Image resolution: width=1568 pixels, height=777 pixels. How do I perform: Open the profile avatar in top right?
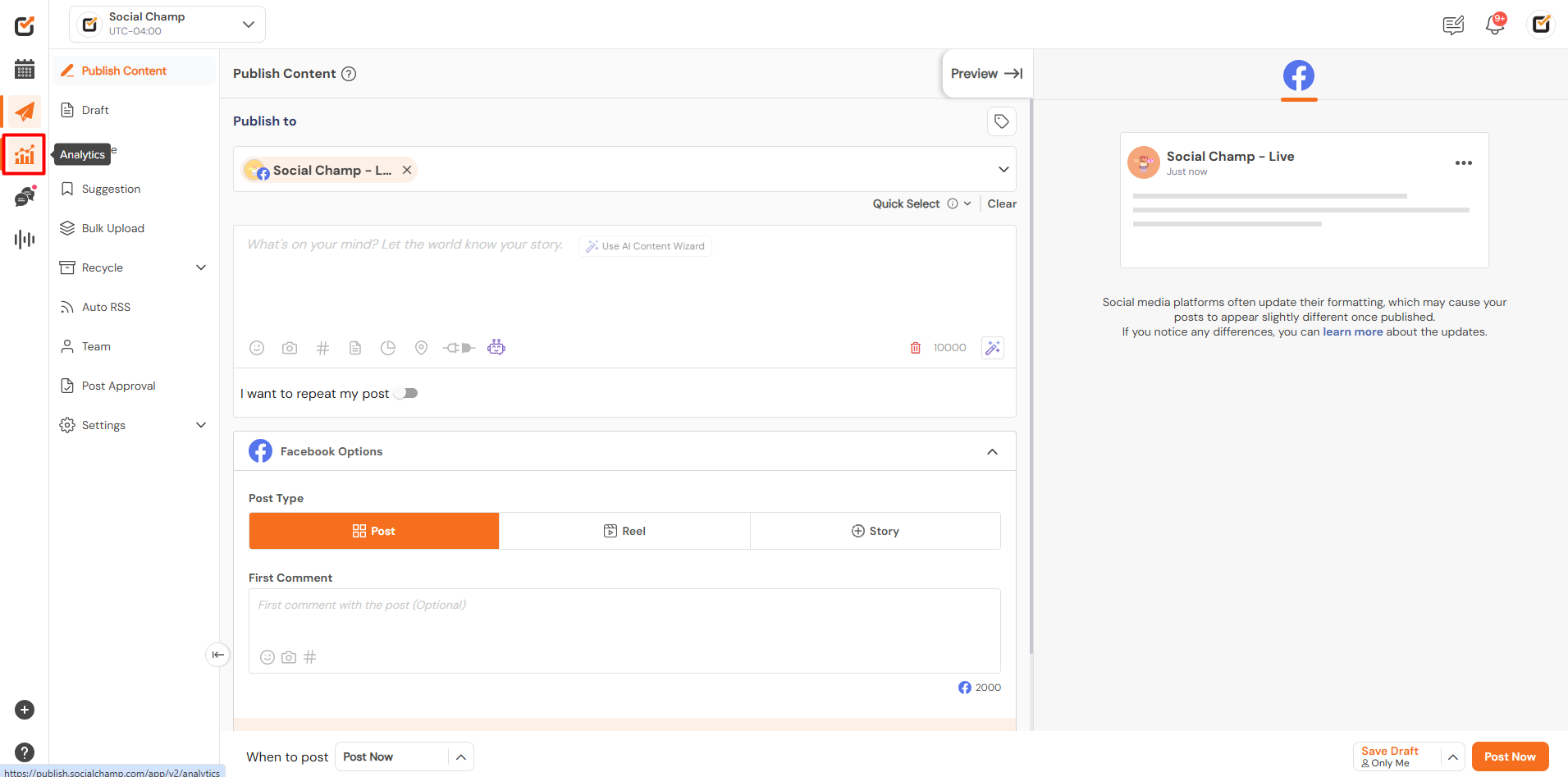(x=1541, y=25)
